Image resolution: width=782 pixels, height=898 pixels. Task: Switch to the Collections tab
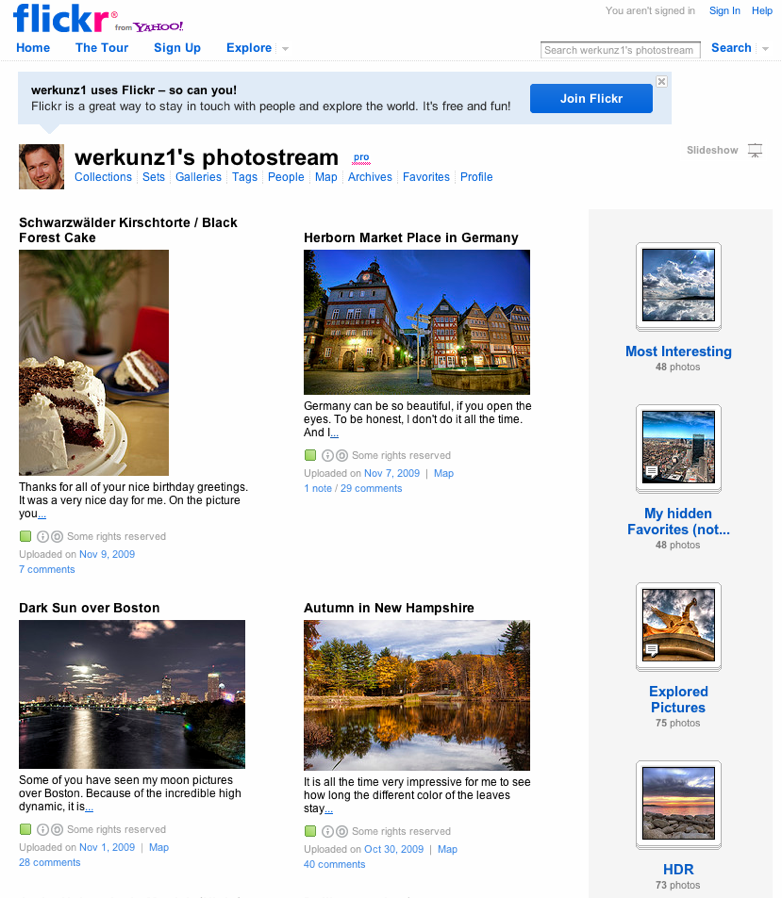click(103, 177)
